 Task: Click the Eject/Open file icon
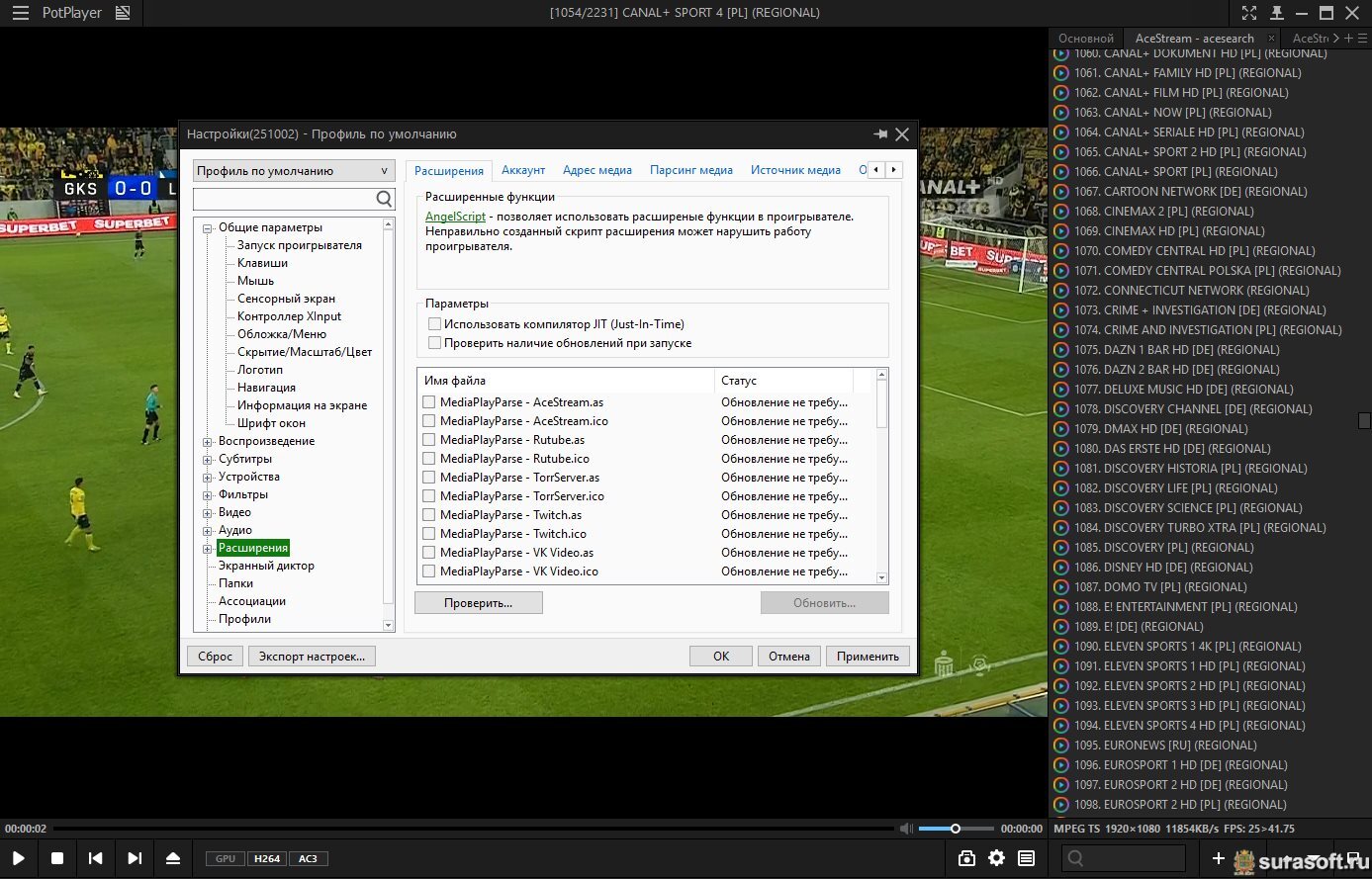(173, 858)
